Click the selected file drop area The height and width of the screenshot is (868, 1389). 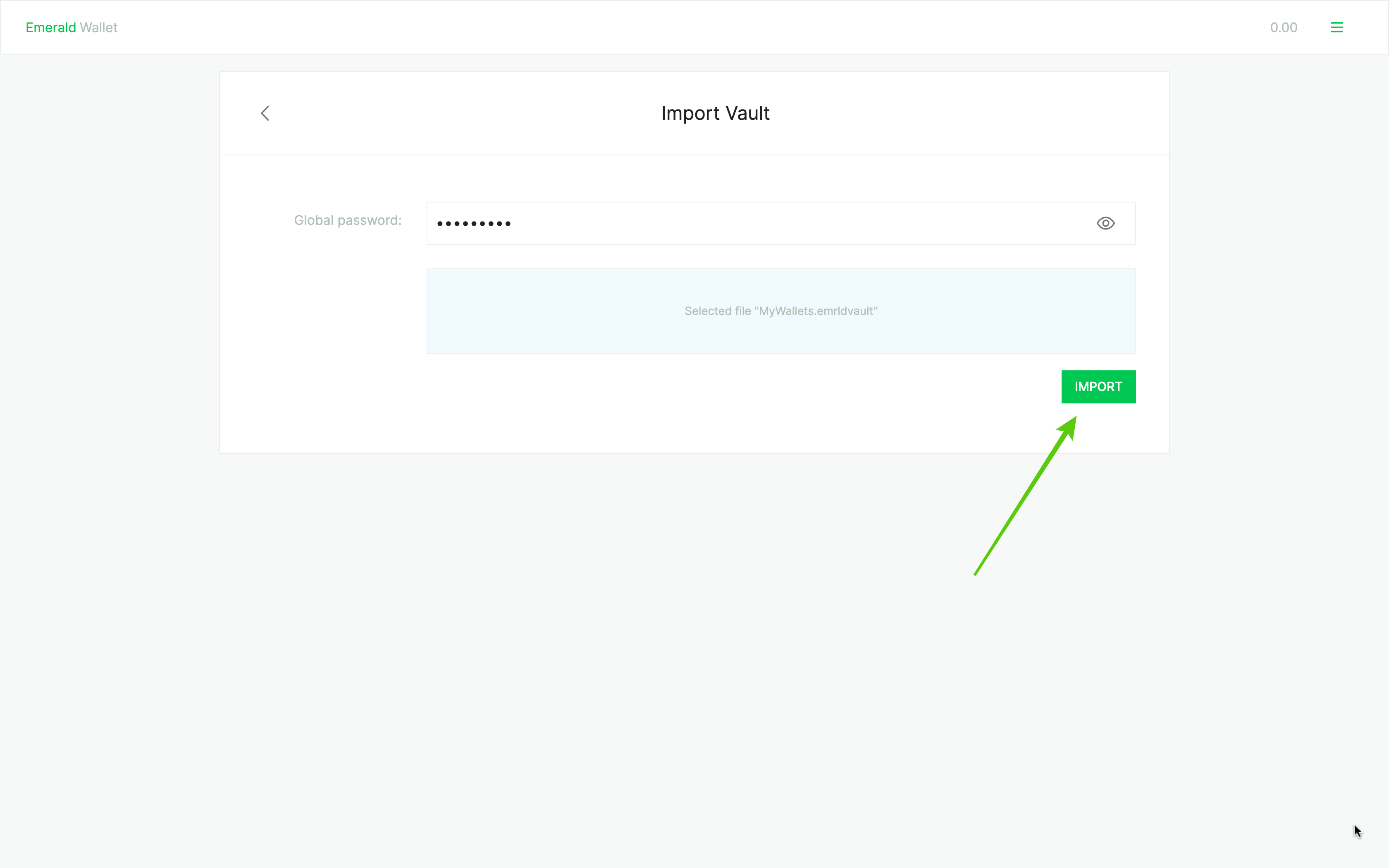780,310
